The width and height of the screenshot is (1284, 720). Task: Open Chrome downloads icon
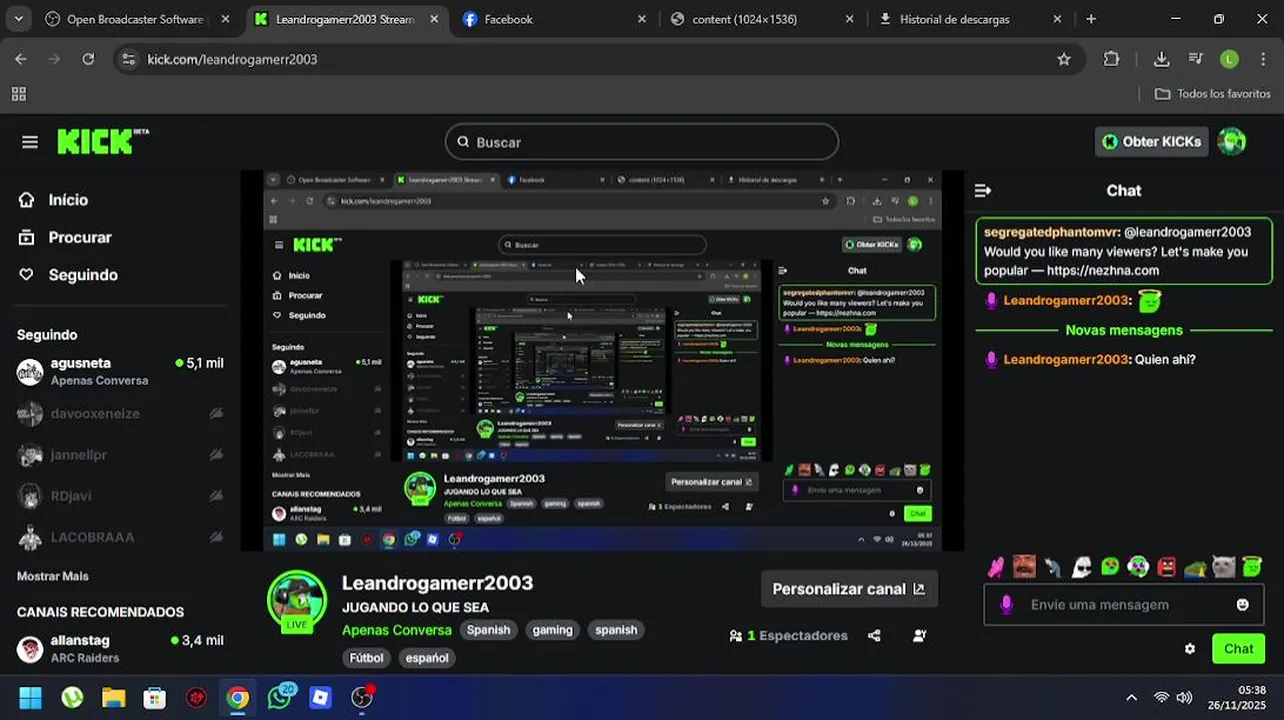click(1161, 59)
